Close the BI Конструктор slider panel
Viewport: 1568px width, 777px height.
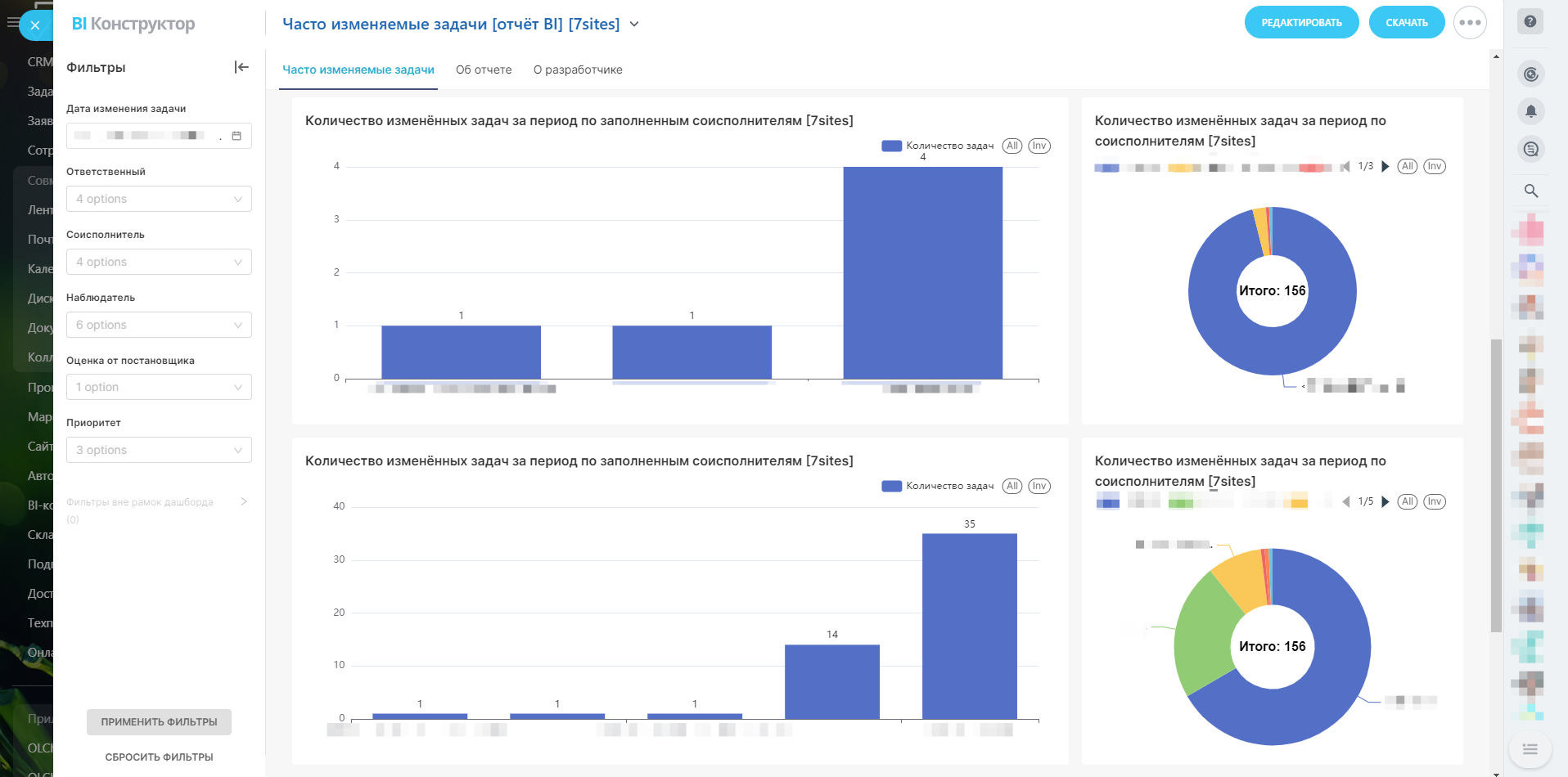pos(35,25)
